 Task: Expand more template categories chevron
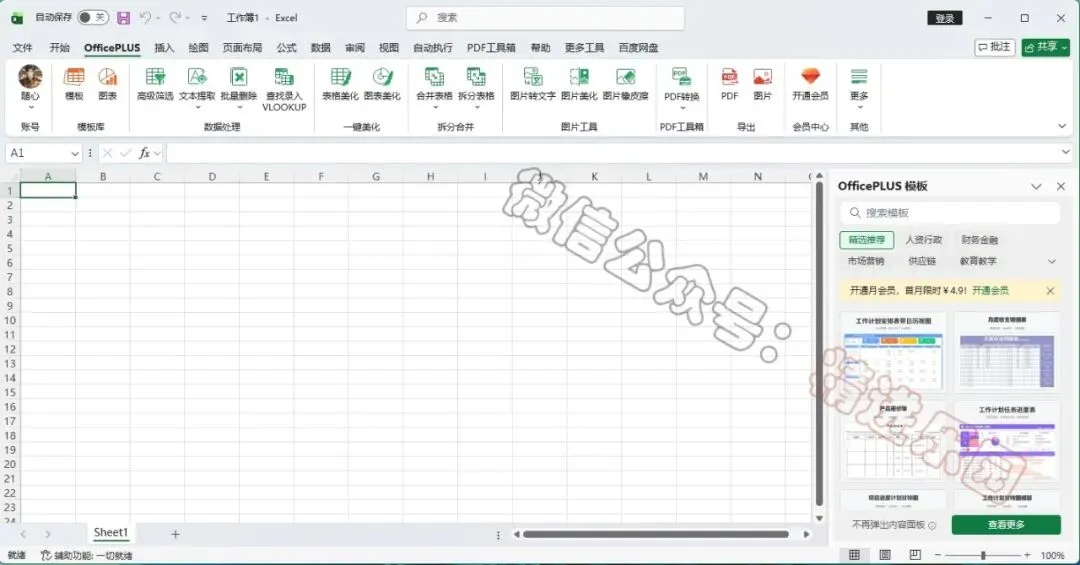click(x=1052, y=261)
